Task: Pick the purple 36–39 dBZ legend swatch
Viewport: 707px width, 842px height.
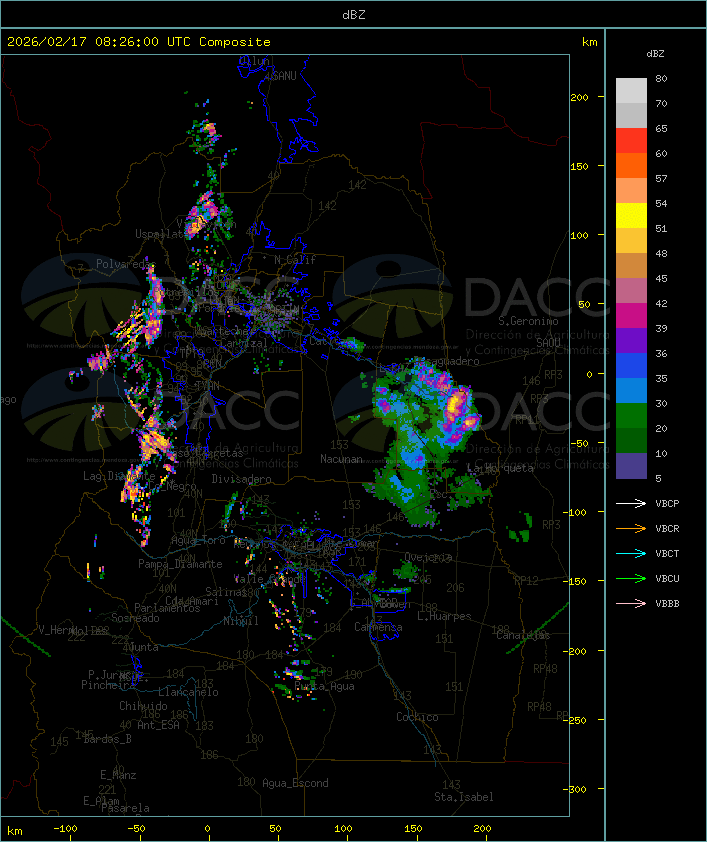Action: (631, 341)
